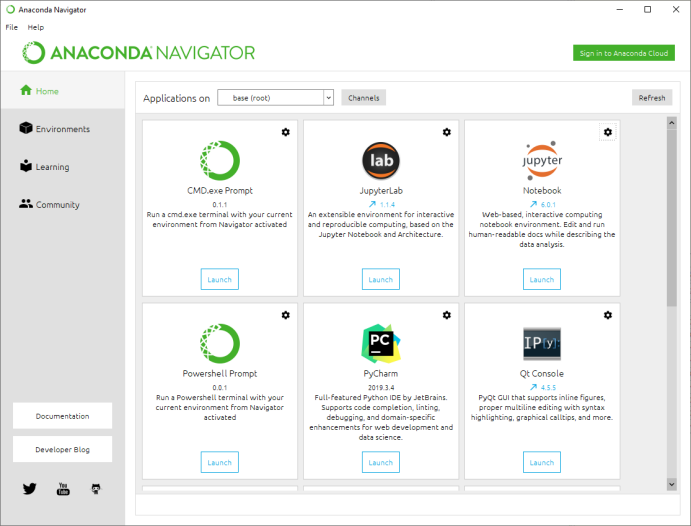Image resolution: width=691 pixels, height=526 pixels.
Task: Go to the Learning tab
Action: (x=52, y=167)
